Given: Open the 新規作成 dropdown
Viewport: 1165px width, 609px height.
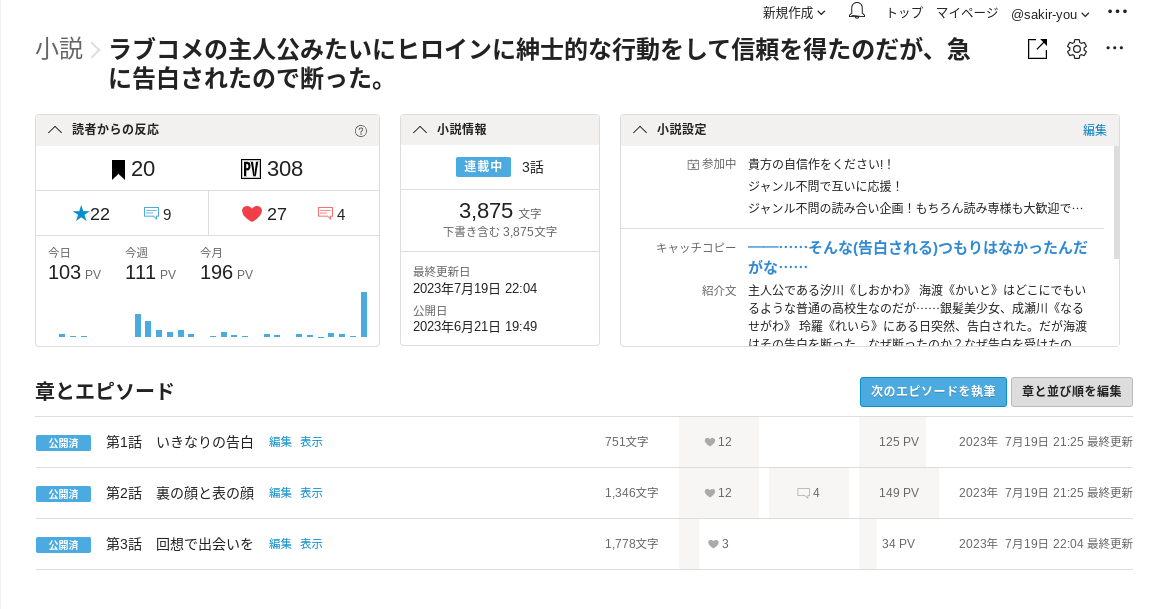Looking at the screenshot, I should click(794, 13).
